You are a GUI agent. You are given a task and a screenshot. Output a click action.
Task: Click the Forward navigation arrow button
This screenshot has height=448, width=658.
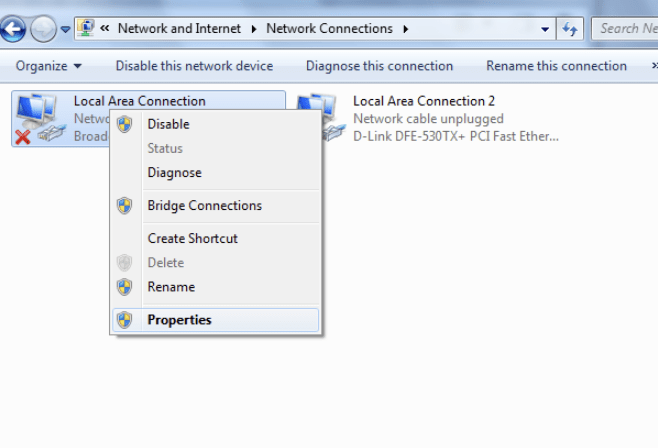[43, 29]
